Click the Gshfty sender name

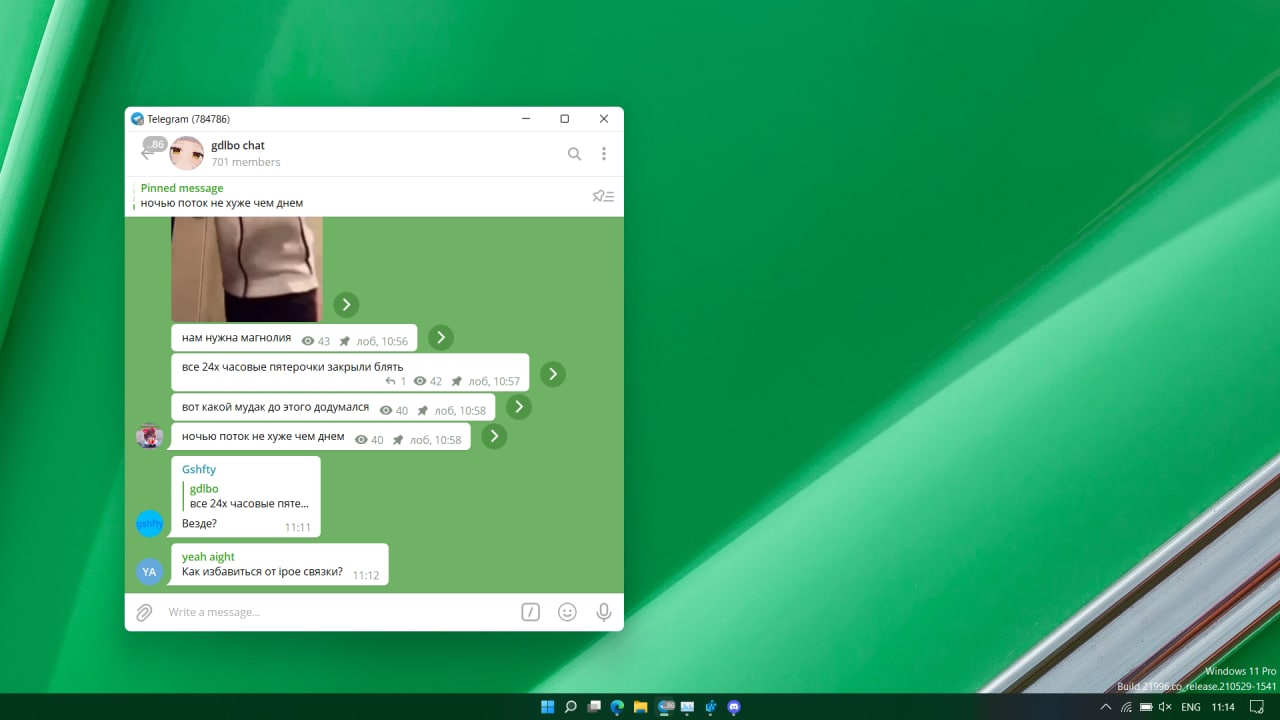199,469
